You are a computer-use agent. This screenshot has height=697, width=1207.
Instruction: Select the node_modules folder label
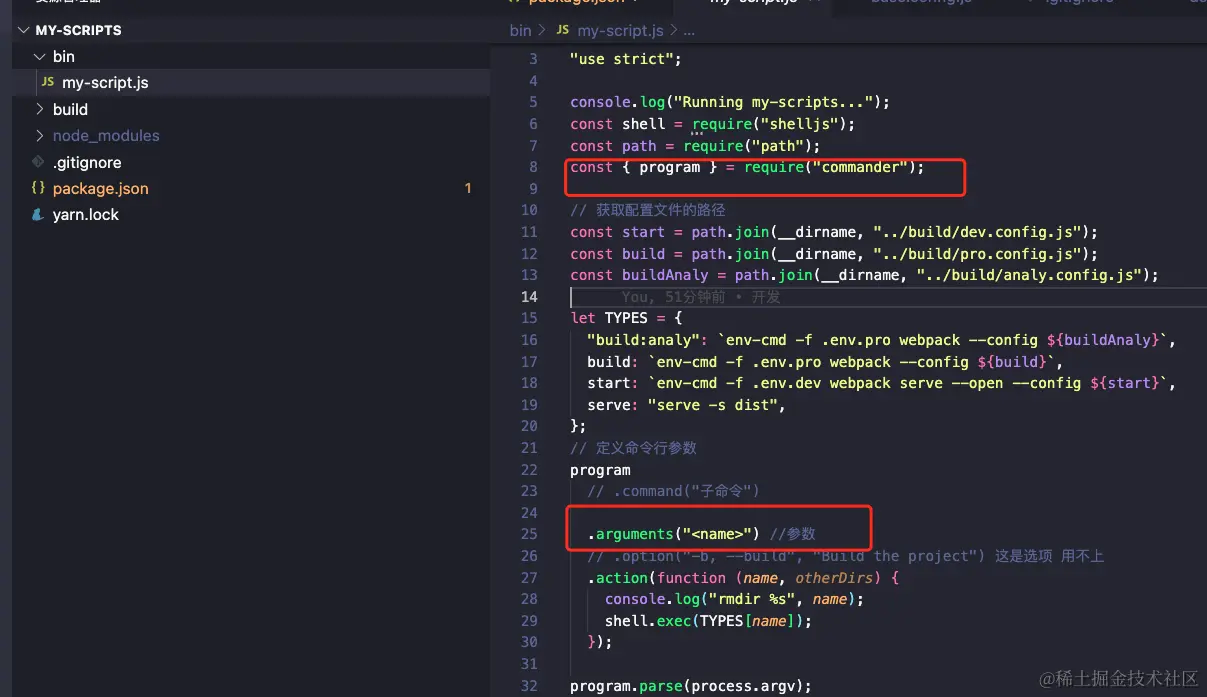coord(106,135)
